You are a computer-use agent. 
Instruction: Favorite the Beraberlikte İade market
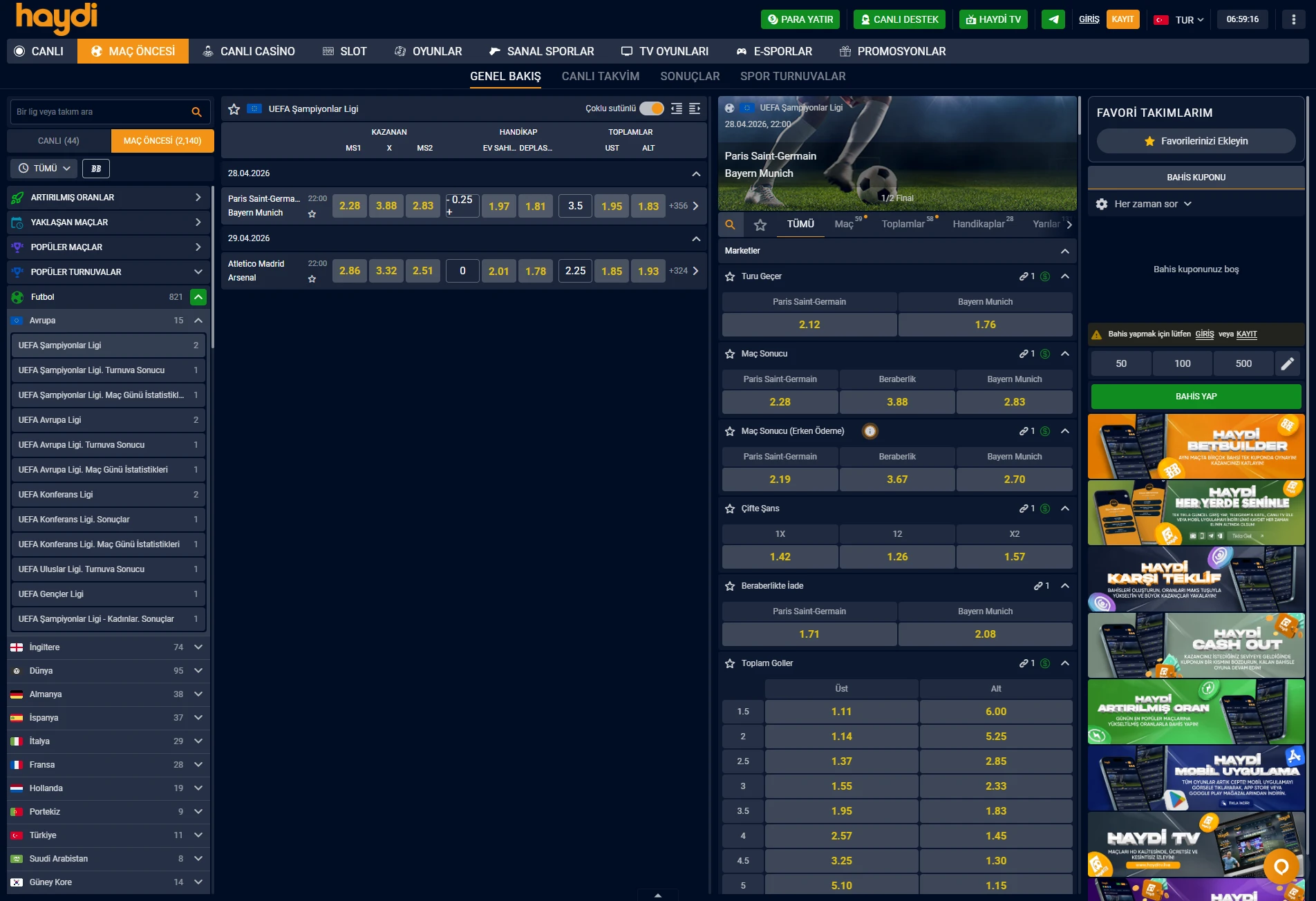point(730,586)
